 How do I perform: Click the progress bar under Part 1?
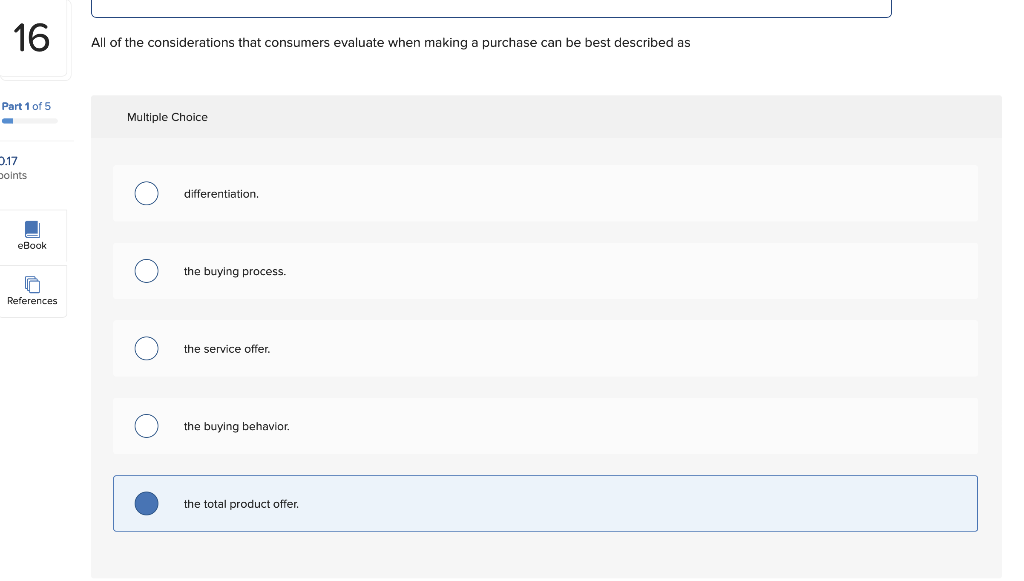click(x=28, y=120)
